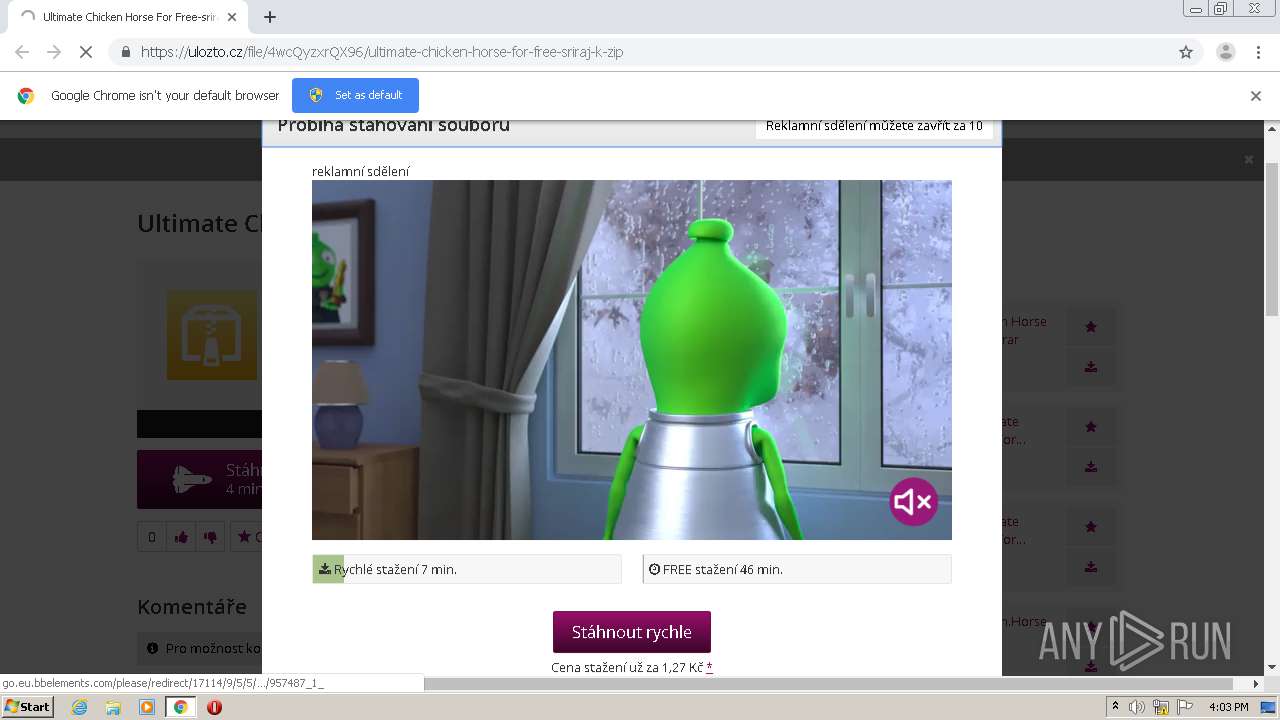Click the Set as default button
Image resolution: width=1280 pixels, height=720 pixels.
click(x=355, y=95)
